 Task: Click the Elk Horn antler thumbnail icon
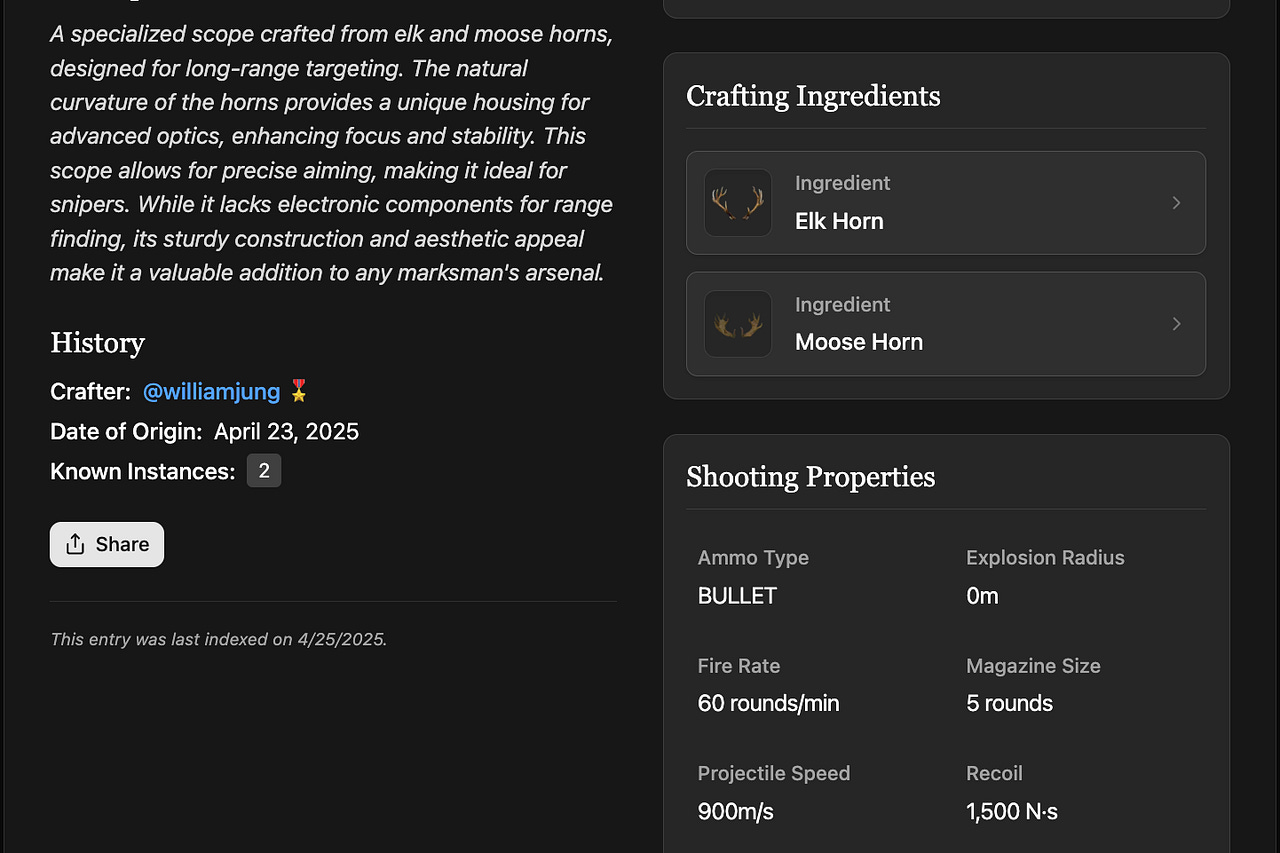(738, 203)
